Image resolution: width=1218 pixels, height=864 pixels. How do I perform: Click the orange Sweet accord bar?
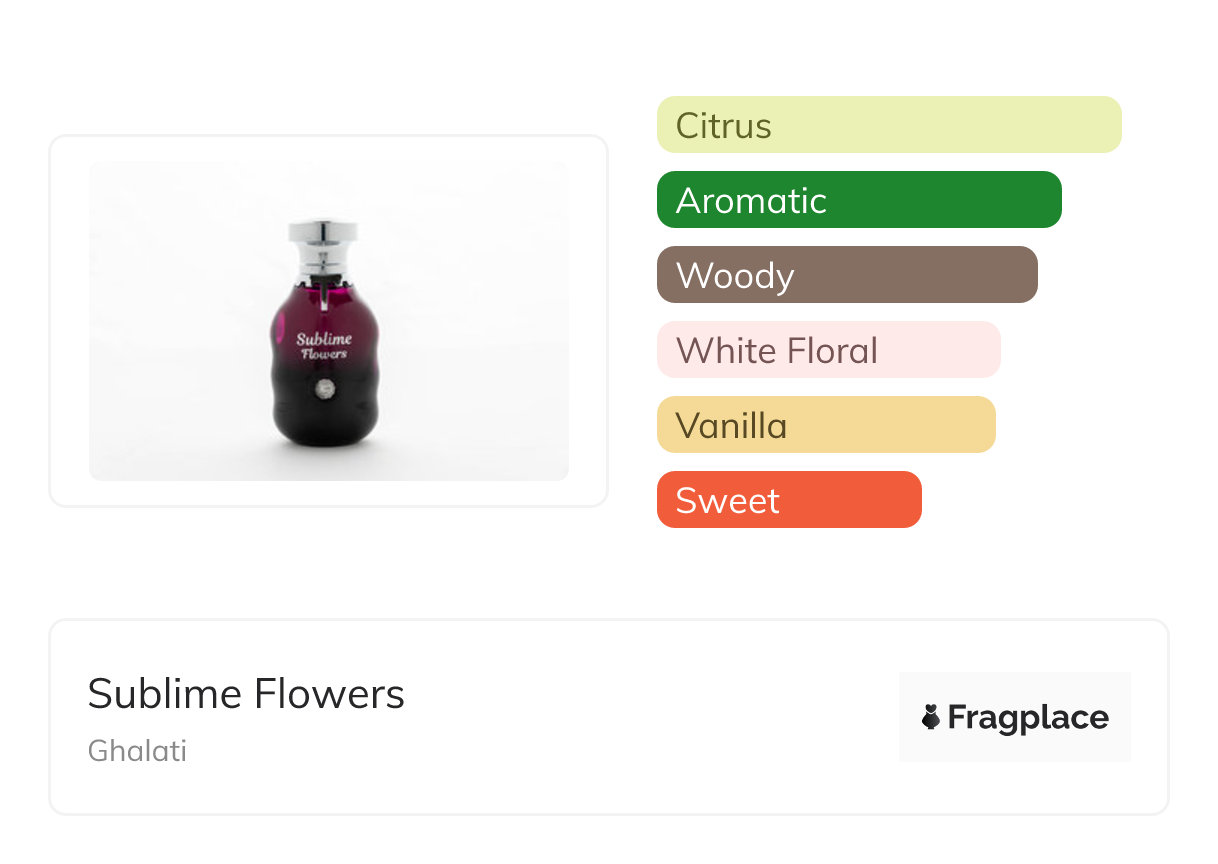(788, 500)
